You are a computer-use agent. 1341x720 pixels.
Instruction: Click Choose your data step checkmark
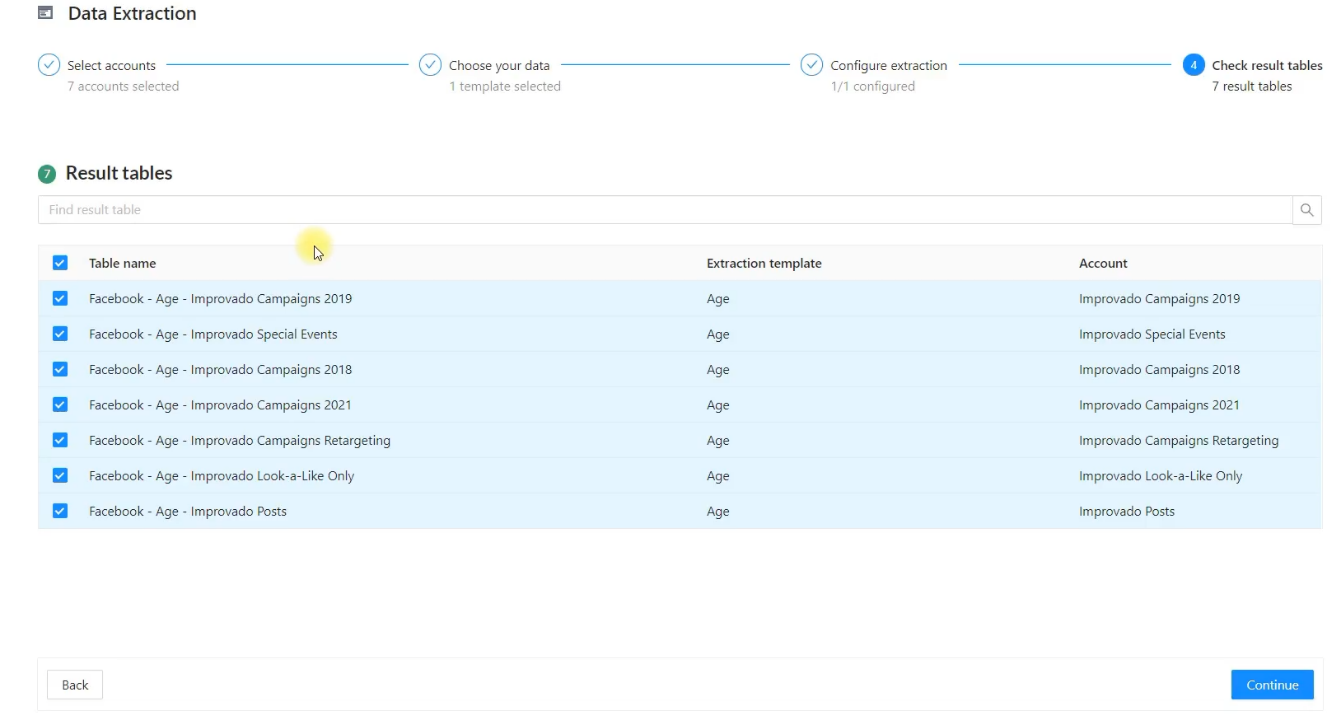point(430,65)
